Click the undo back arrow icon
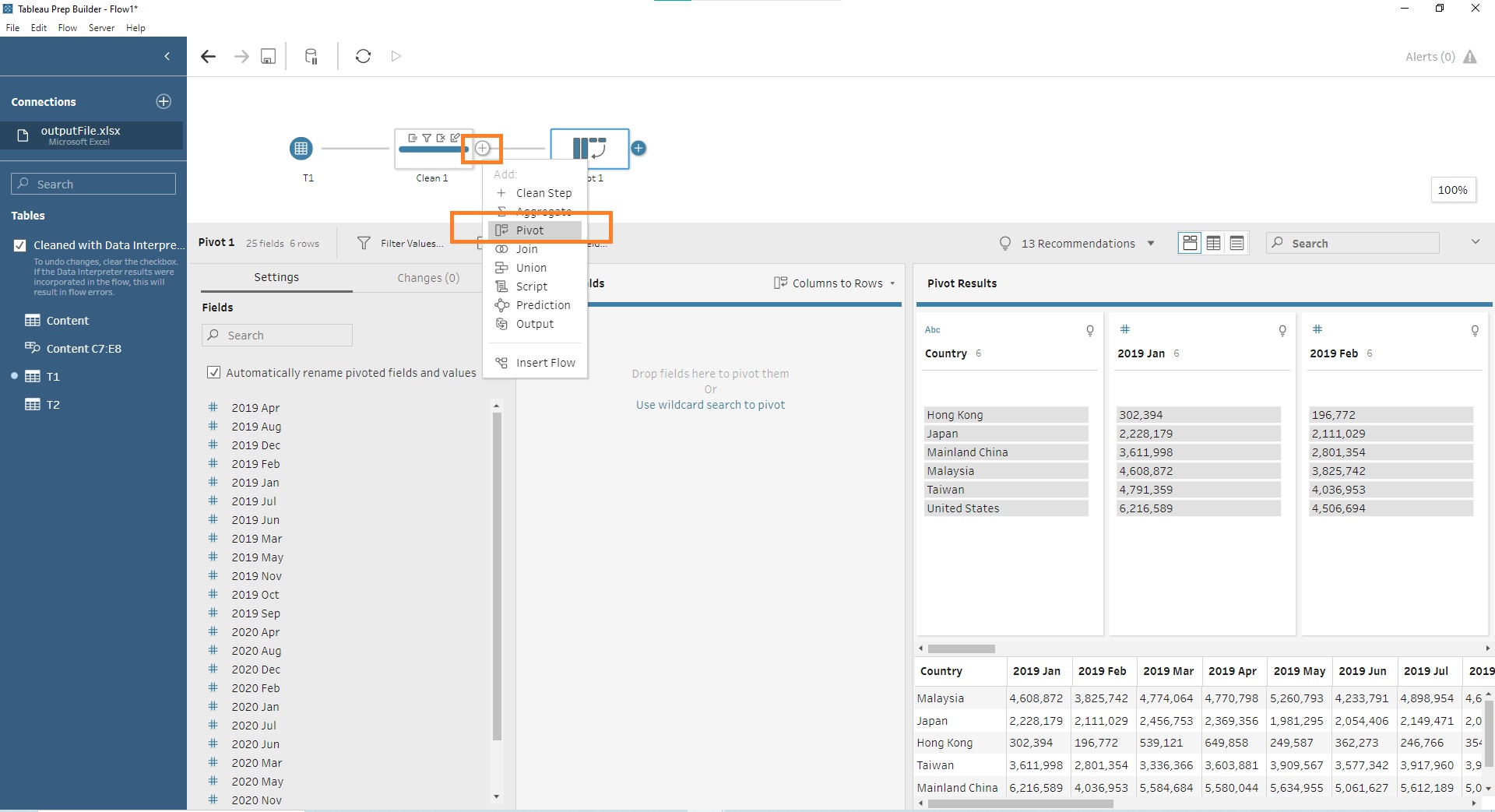 (x=208, y=56)
